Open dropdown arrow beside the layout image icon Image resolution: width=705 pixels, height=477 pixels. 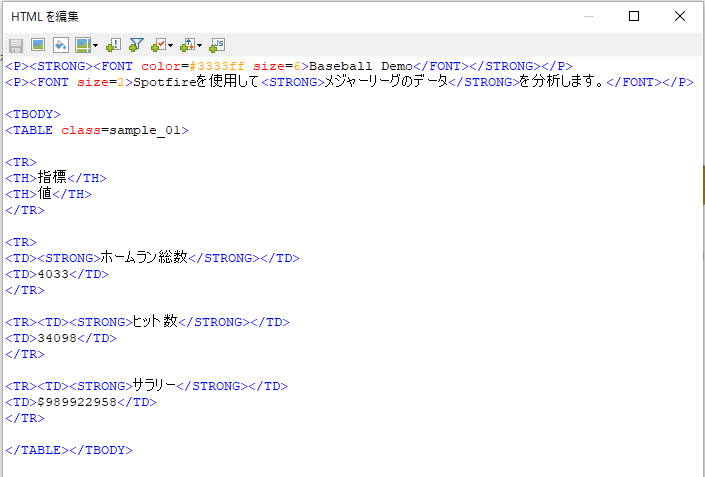coord(95,45)
